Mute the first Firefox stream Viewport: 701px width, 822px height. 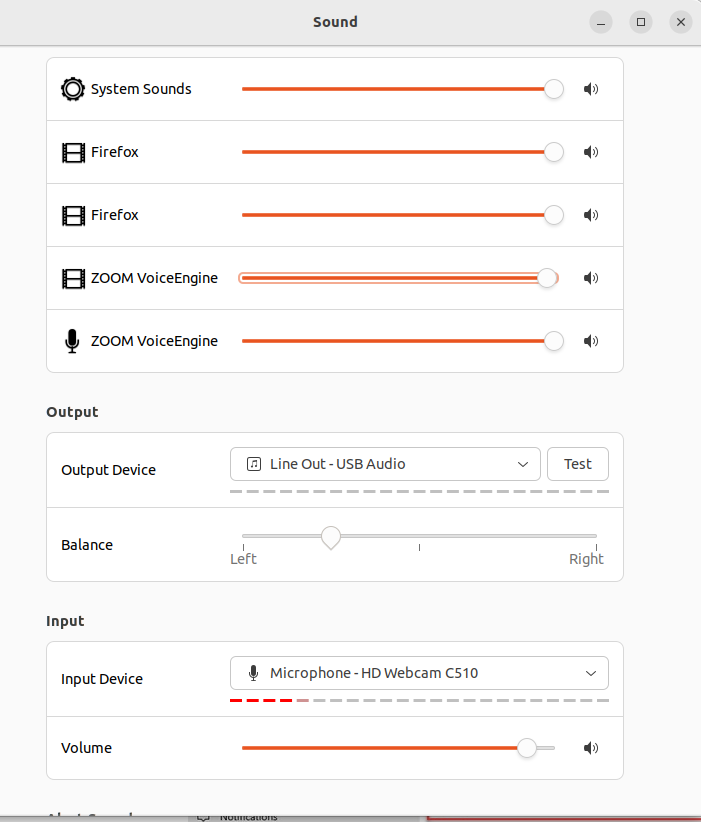click(591, 152)
